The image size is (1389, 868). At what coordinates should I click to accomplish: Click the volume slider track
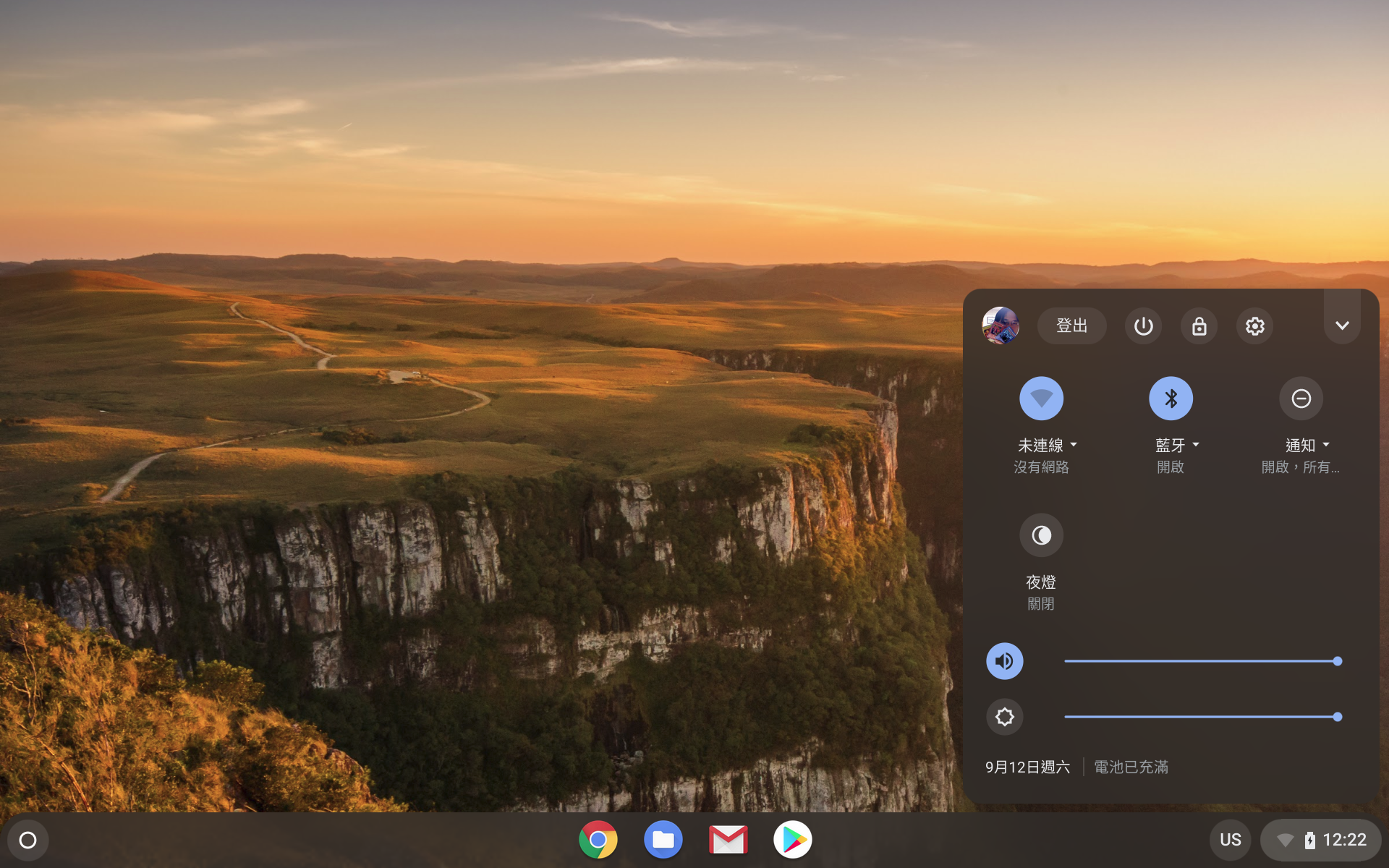tap(1201, 661)
